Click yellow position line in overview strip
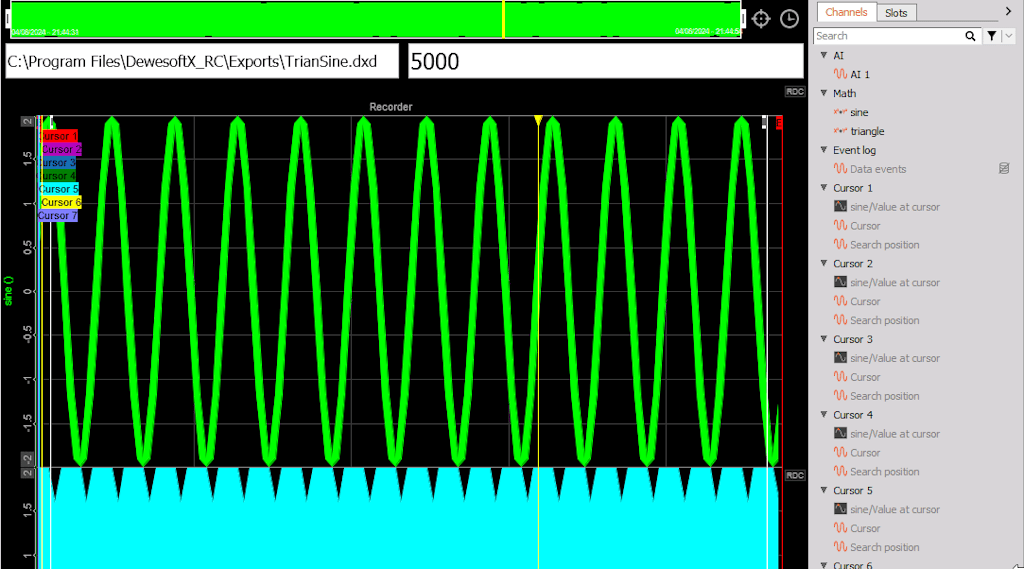Image resolution: width=1024 pixels, height=569 pixels. point(504,19)
